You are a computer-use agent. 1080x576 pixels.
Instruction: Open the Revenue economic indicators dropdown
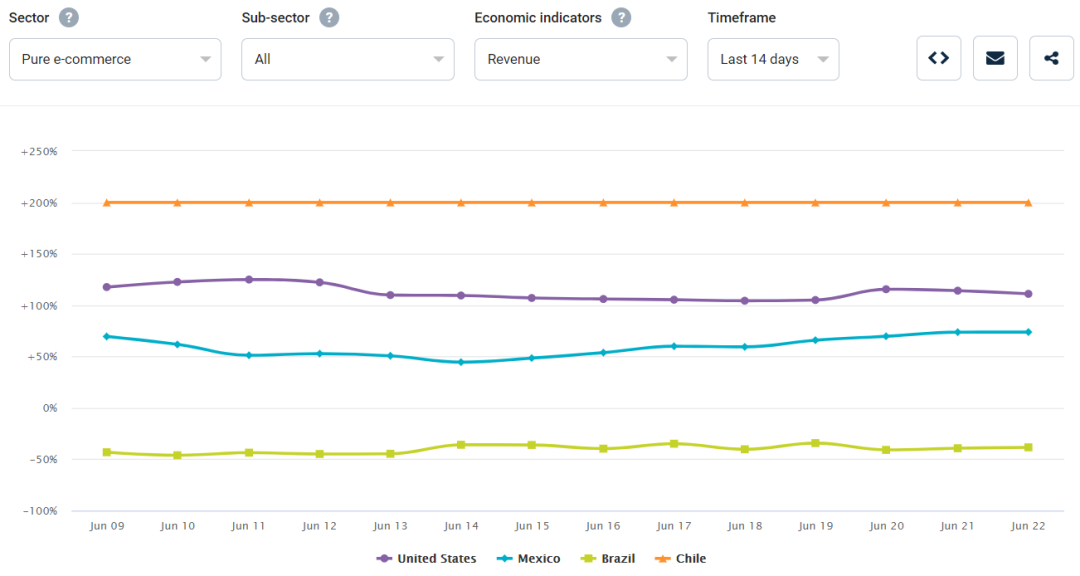pos(580,59)
